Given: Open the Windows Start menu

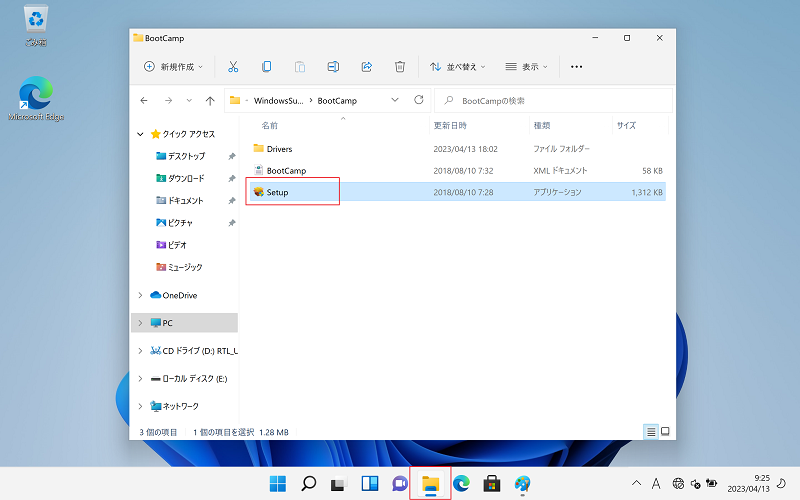Looking at the screenshot, I should pos(278,484).
